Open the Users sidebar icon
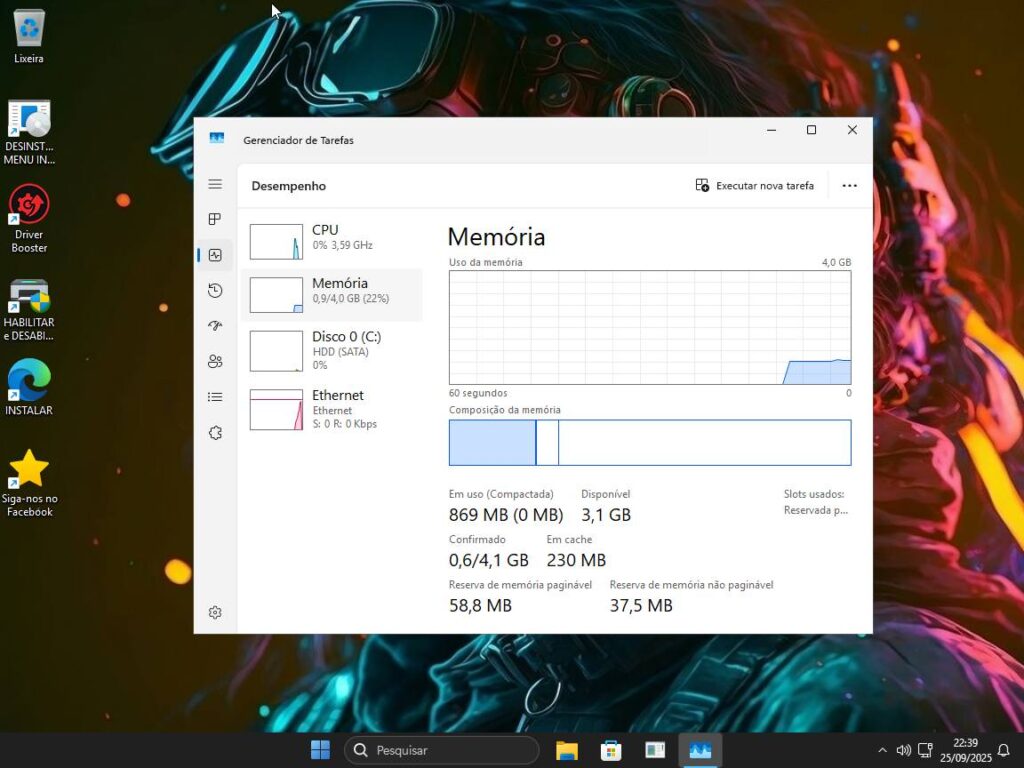1024x768 pixels. click(x=215, y=361)
